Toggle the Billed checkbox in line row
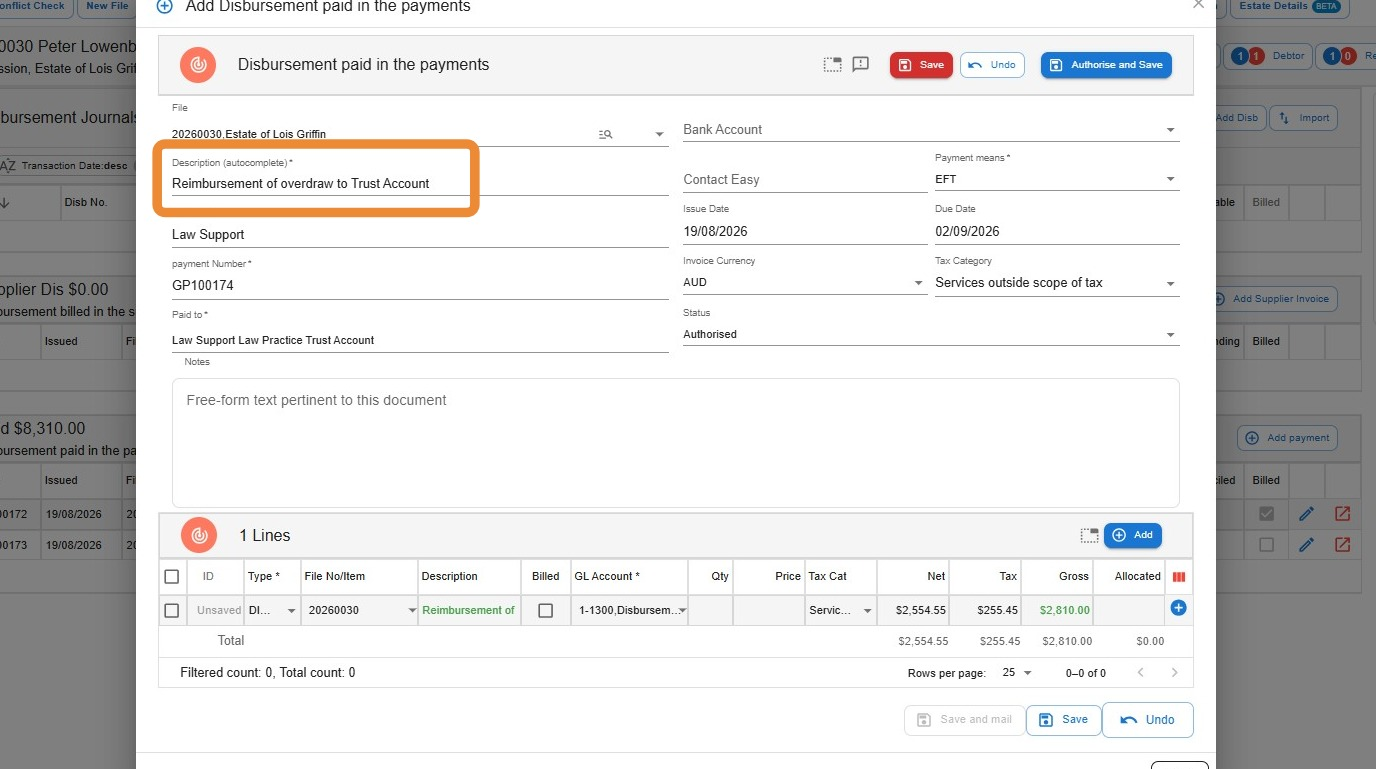 click(x=546, y=610)
